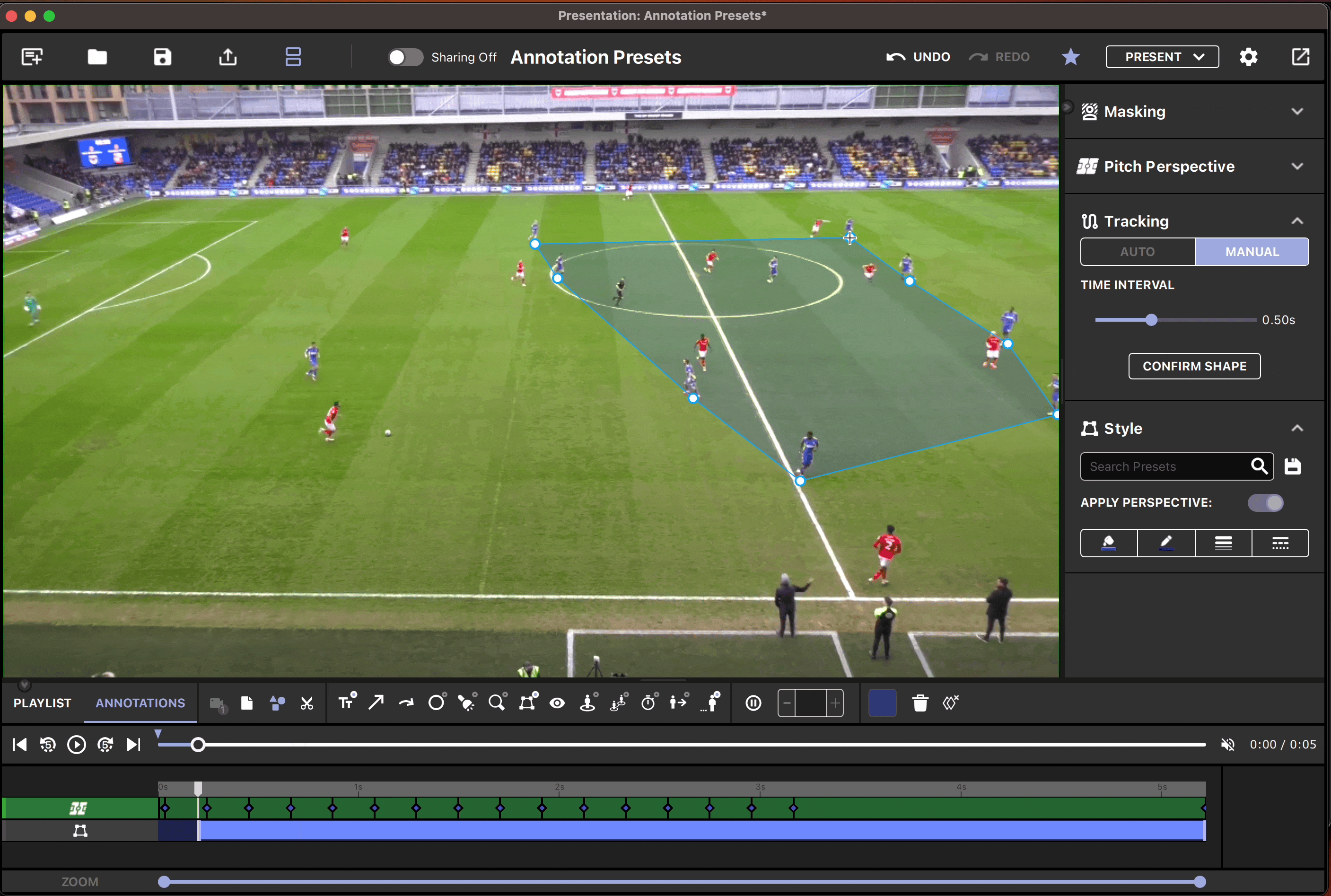Open folder from top toolbar
Viewport: 1331px width, 896px height.
point(97,57)
